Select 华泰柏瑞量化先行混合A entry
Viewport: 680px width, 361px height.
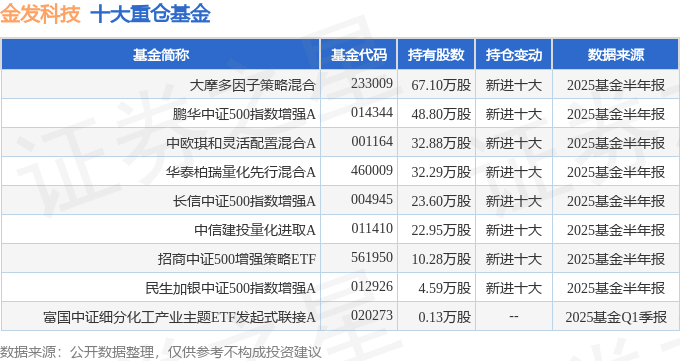[241, 172]
